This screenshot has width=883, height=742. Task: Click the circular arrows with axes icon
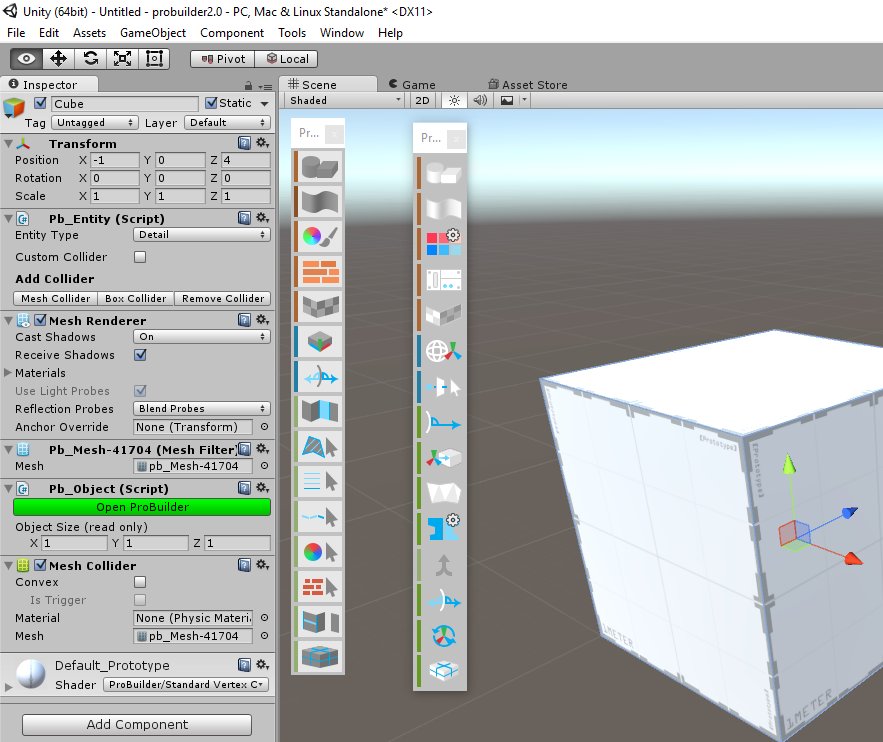tap(443, 636)
